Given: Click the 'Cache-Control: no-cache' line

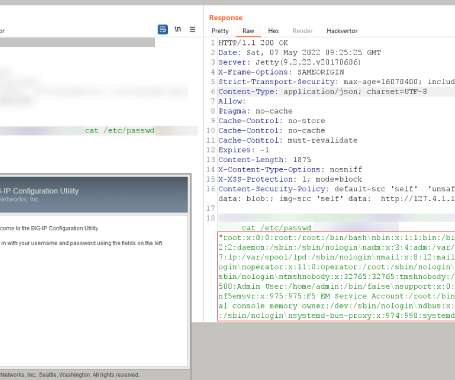Looking at the screenshot, I should coord(272,130).
